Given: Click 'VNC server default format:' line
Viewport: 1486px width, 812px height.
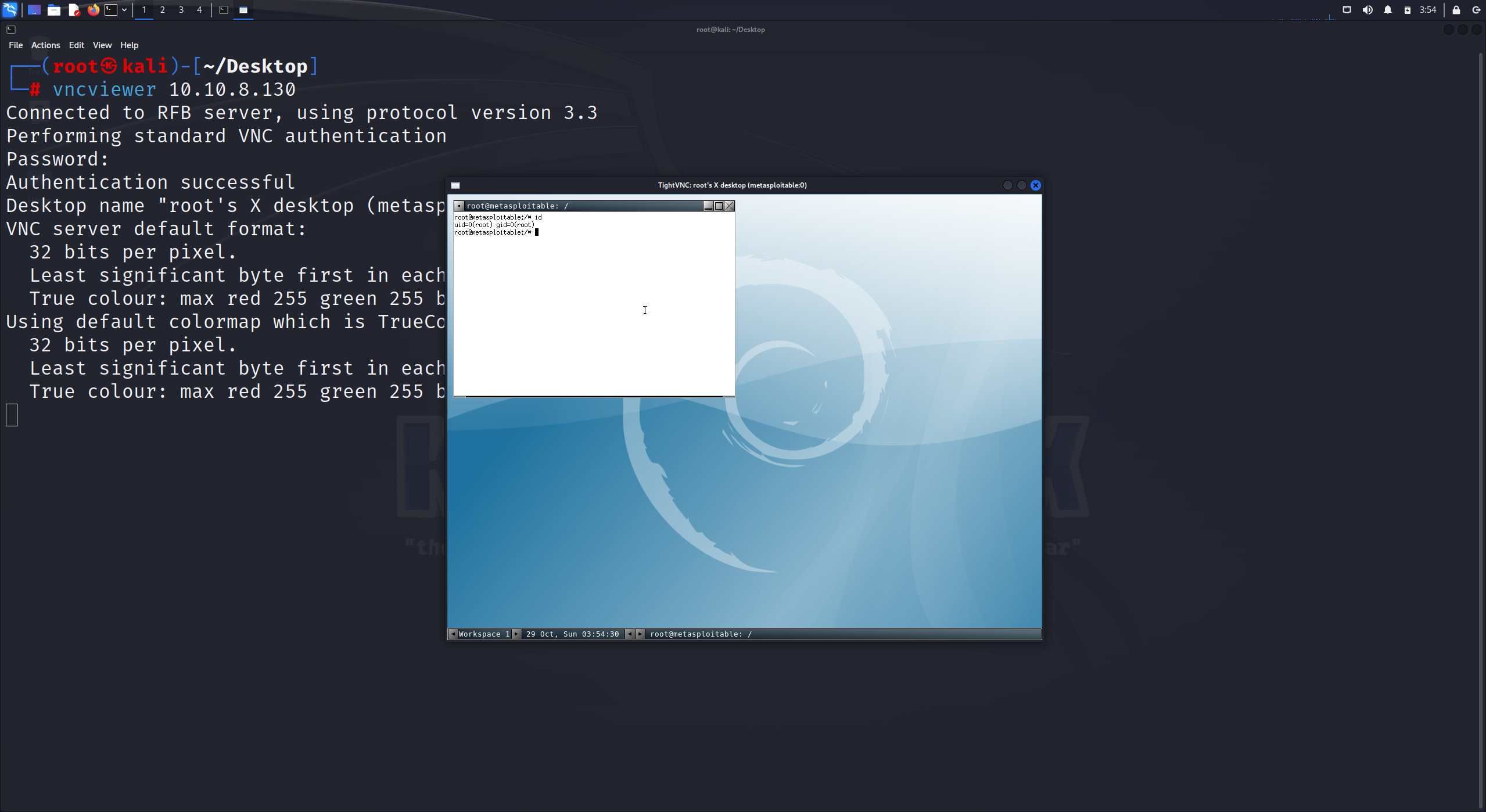Looking at the screenshot, I should [x=156, y=229].
